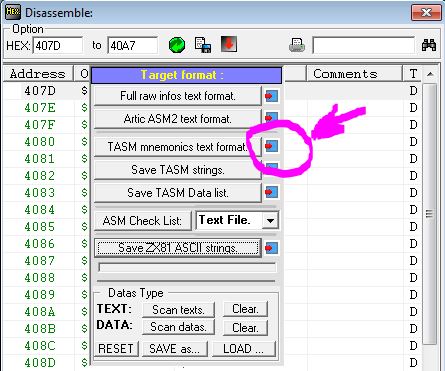Viewport: 445px width, 371px height.
Task: Click the SAVE as... button
Action: 175,349
